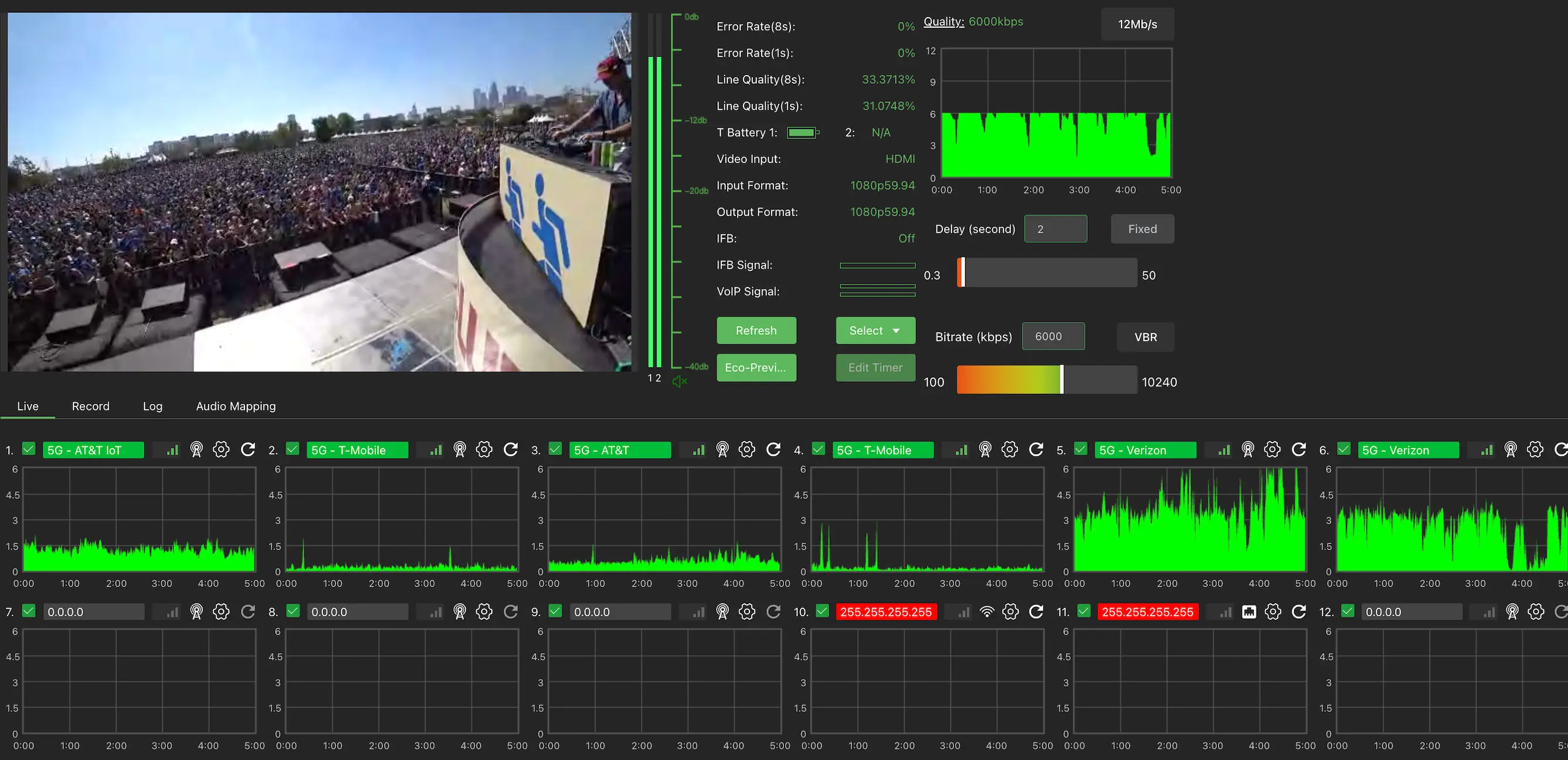Open settings gear for slot 8
Screen dimensions: 1568x760
click(484, 612)
